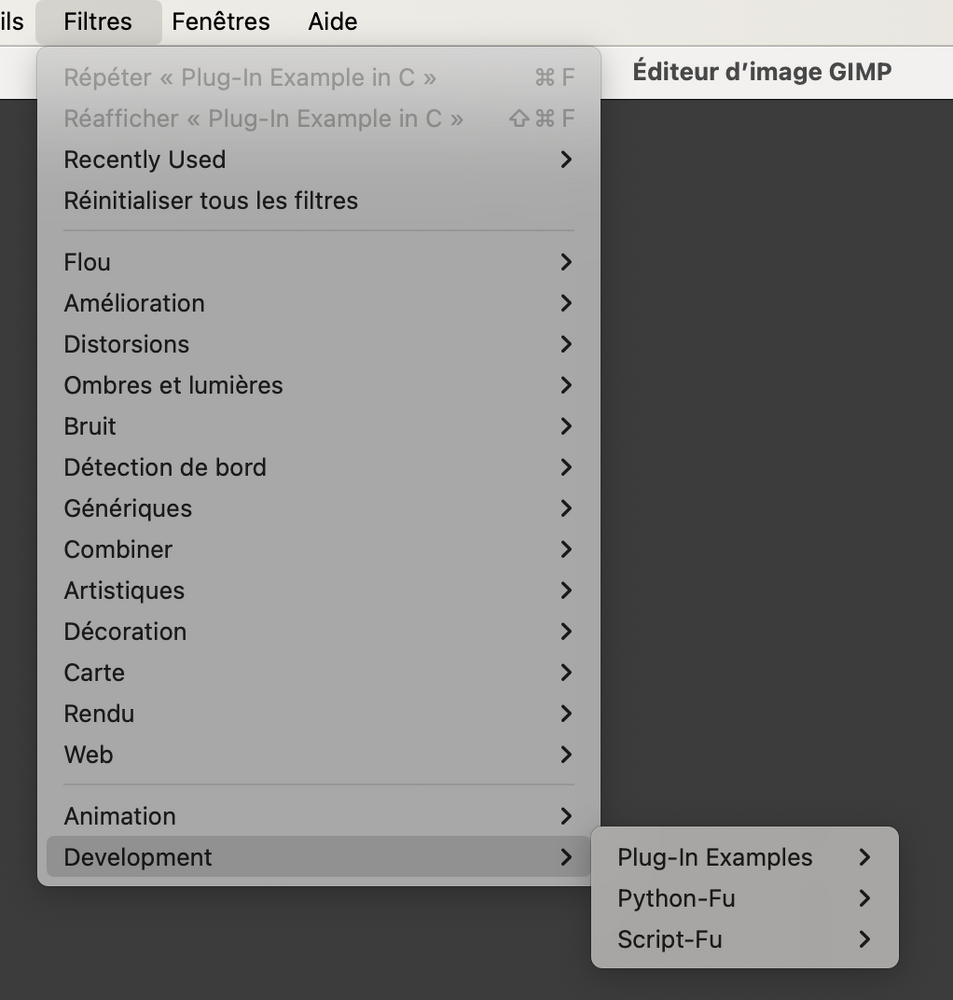Open the Animation submenu
Viewport: 953px width, 1000px height.
(120, 816)
